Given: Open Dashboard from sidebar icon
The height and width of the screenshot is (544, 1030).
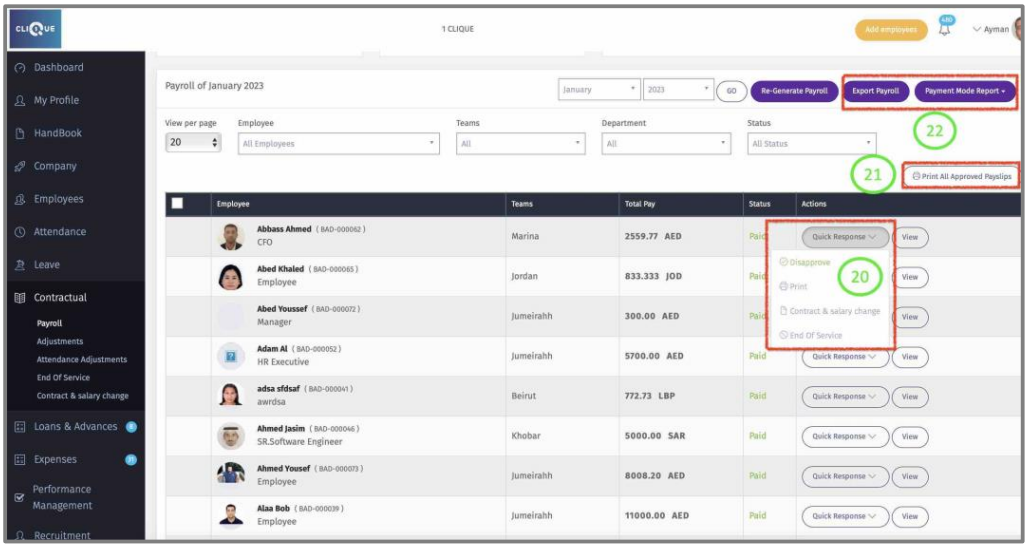Looking at the screenshot, I should [x=20, y=68].
